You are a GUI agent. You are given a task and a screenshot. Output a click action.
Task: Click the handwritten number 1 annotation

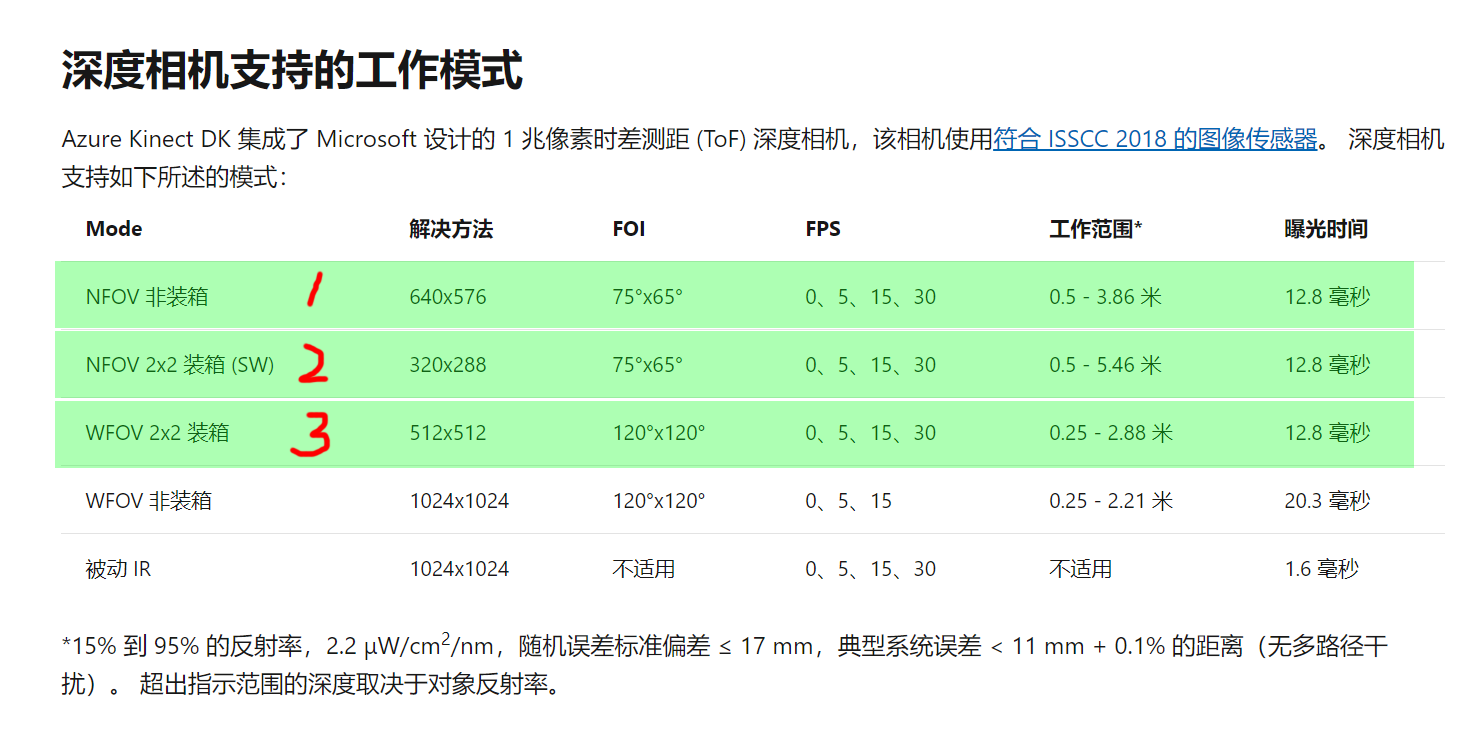[312, 291]
